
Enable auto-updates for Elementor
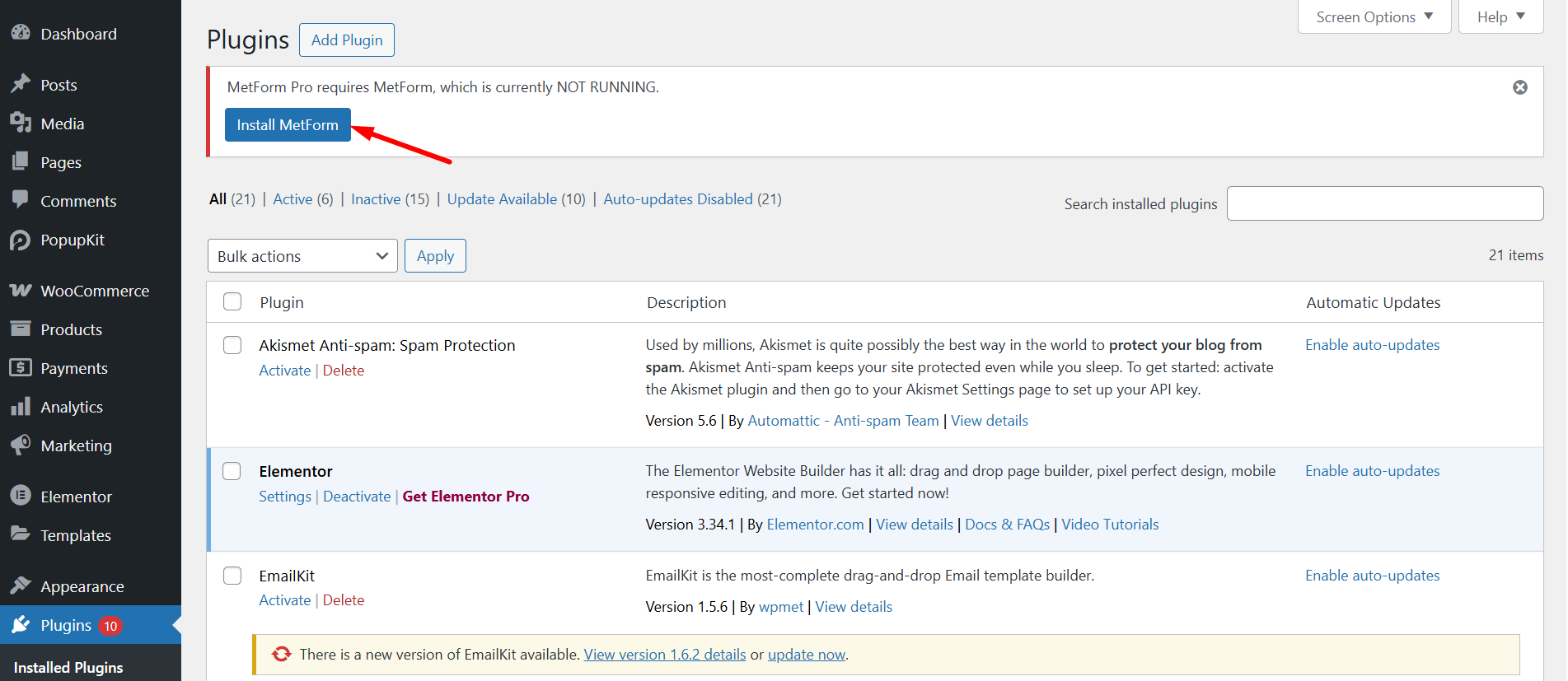[1372, 471]
